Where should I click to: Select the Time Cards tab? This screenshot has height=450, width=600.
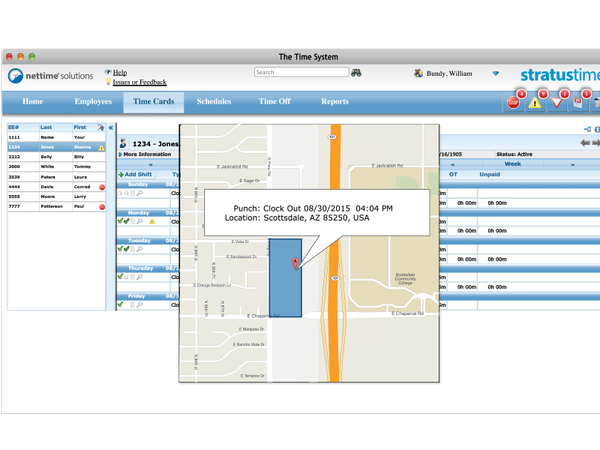pos(153,102)
